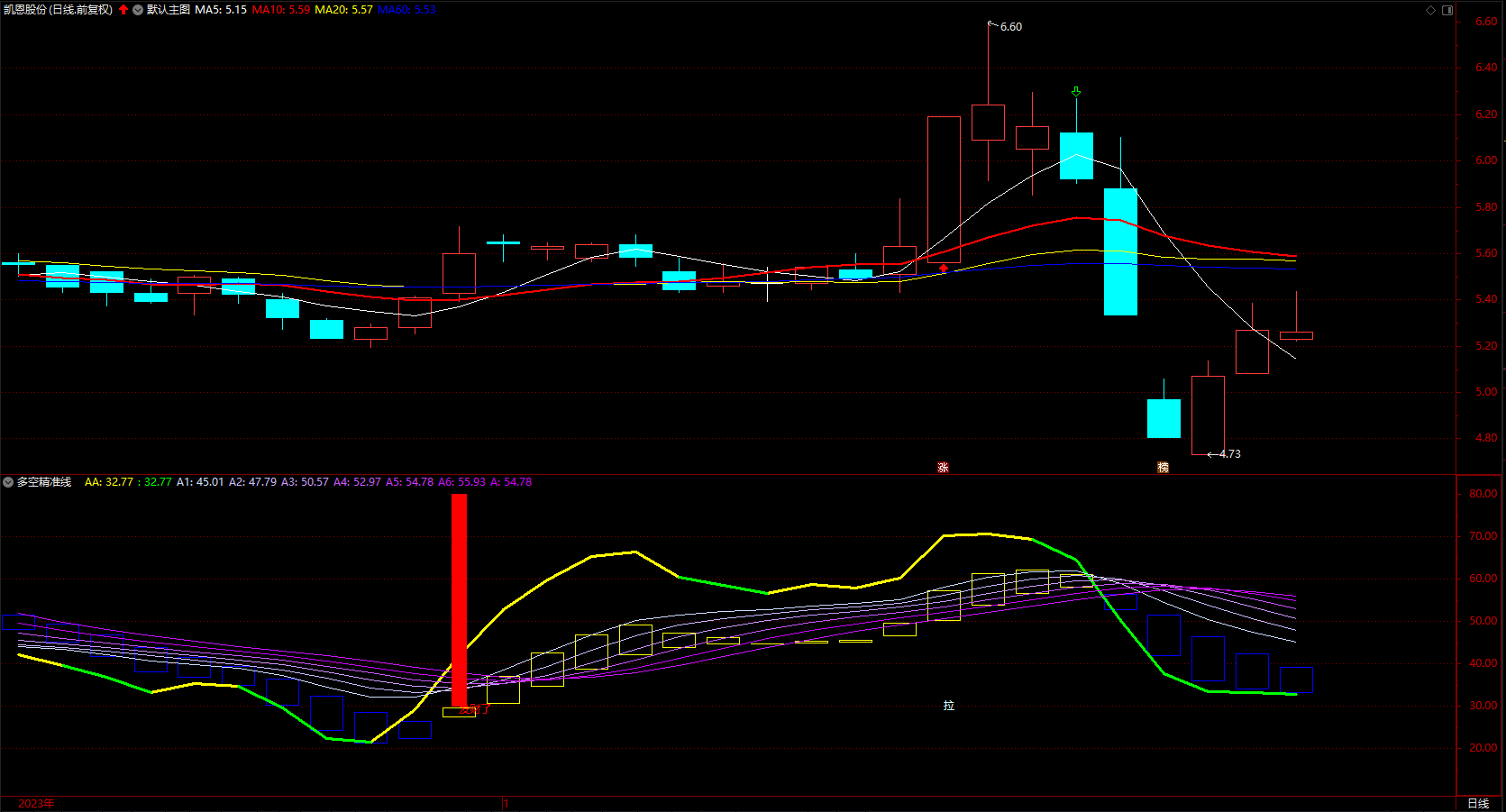
Task: Click the 凯恩股份 (日线.前复权) title
Action: 58,10
